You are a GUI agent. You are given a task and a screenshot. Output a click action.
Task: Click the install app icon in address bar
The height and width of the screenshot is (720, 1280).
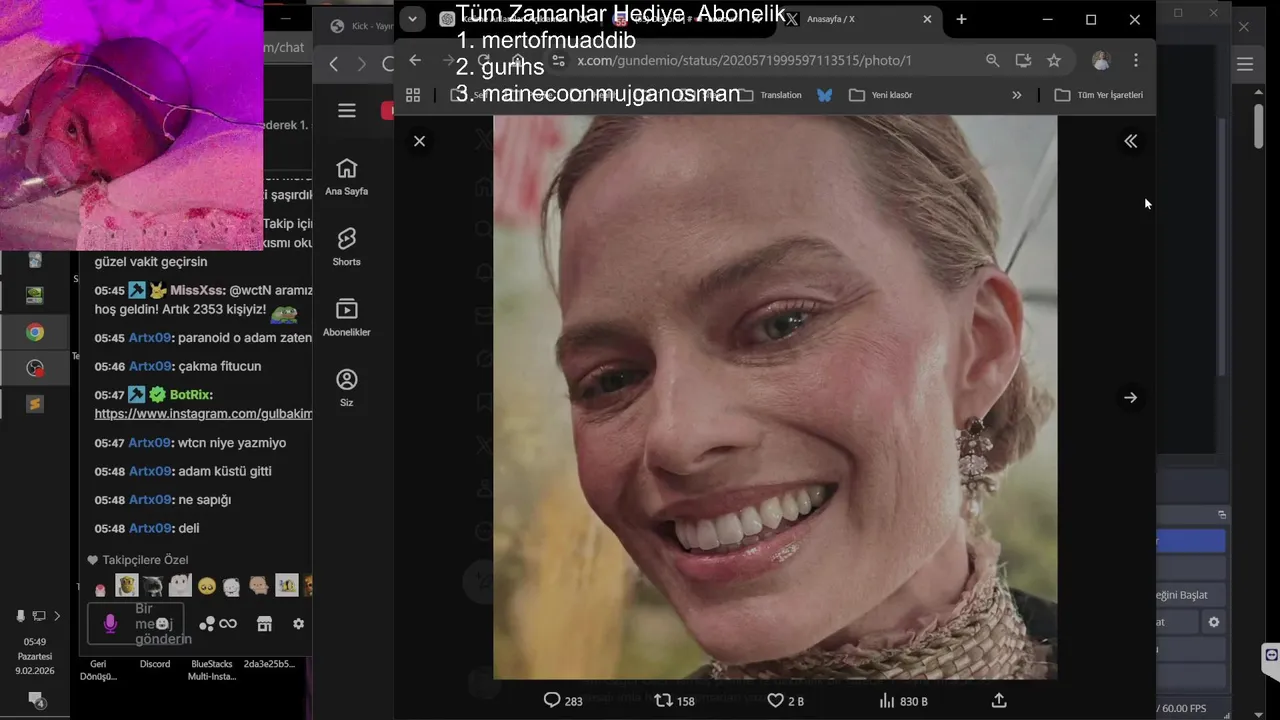(1023, 60)
